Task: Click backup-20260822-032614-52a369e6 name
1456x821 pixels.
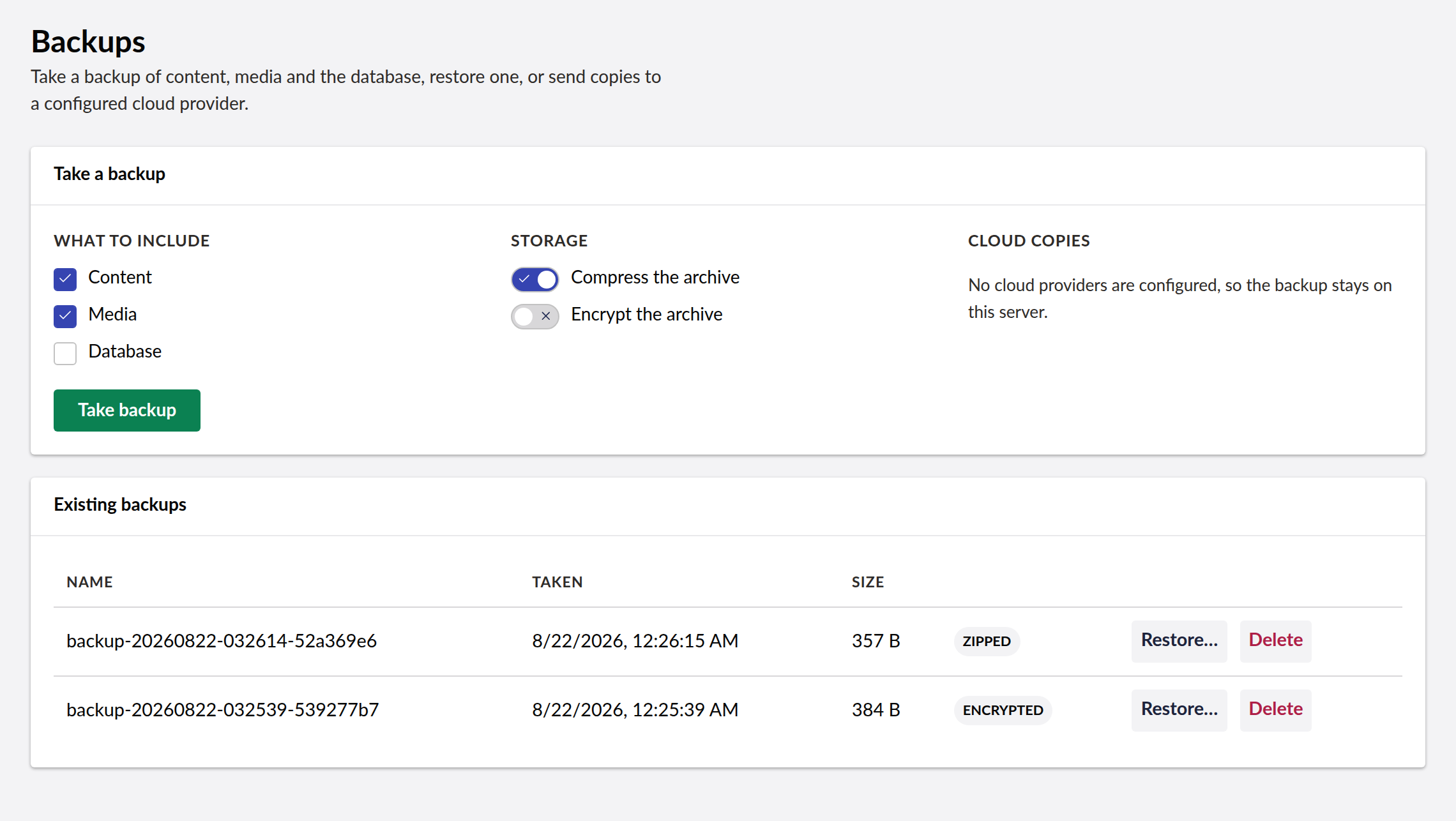Action: pyautogui.click(x=222, y=641)
